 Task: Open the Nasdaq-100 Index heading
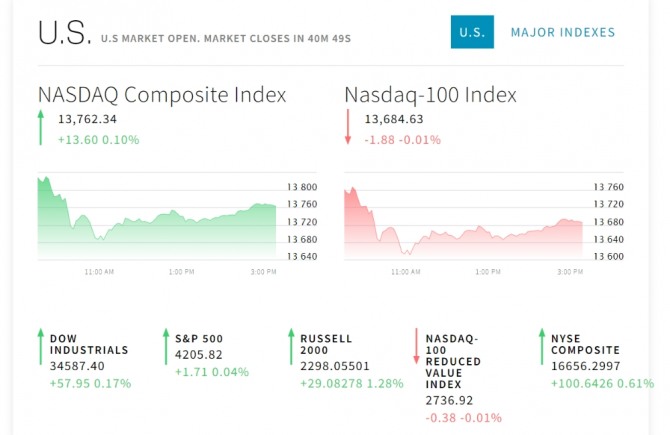(430, 95)
